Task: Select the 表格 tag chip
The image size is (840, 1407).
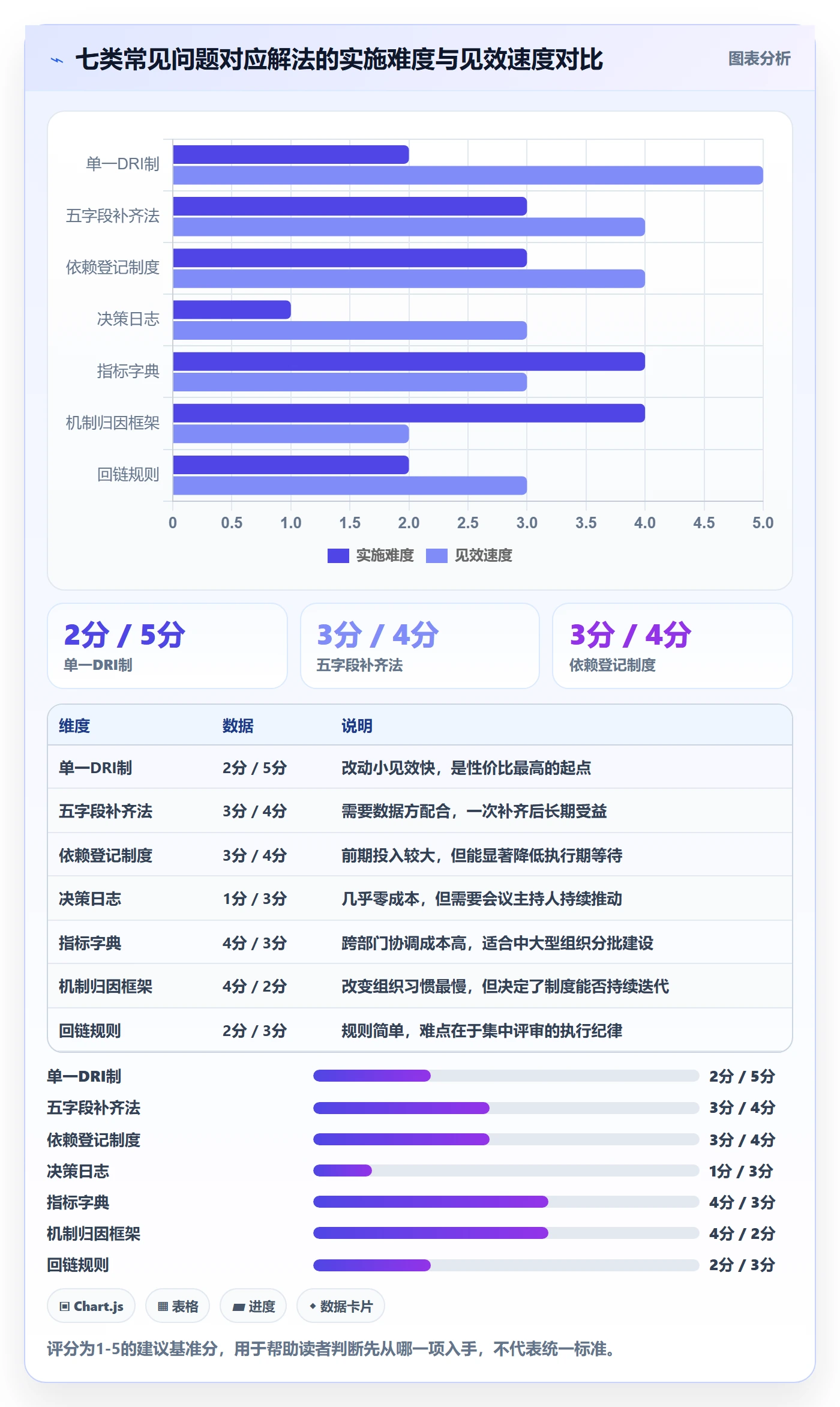Action: click(178, 1306)
